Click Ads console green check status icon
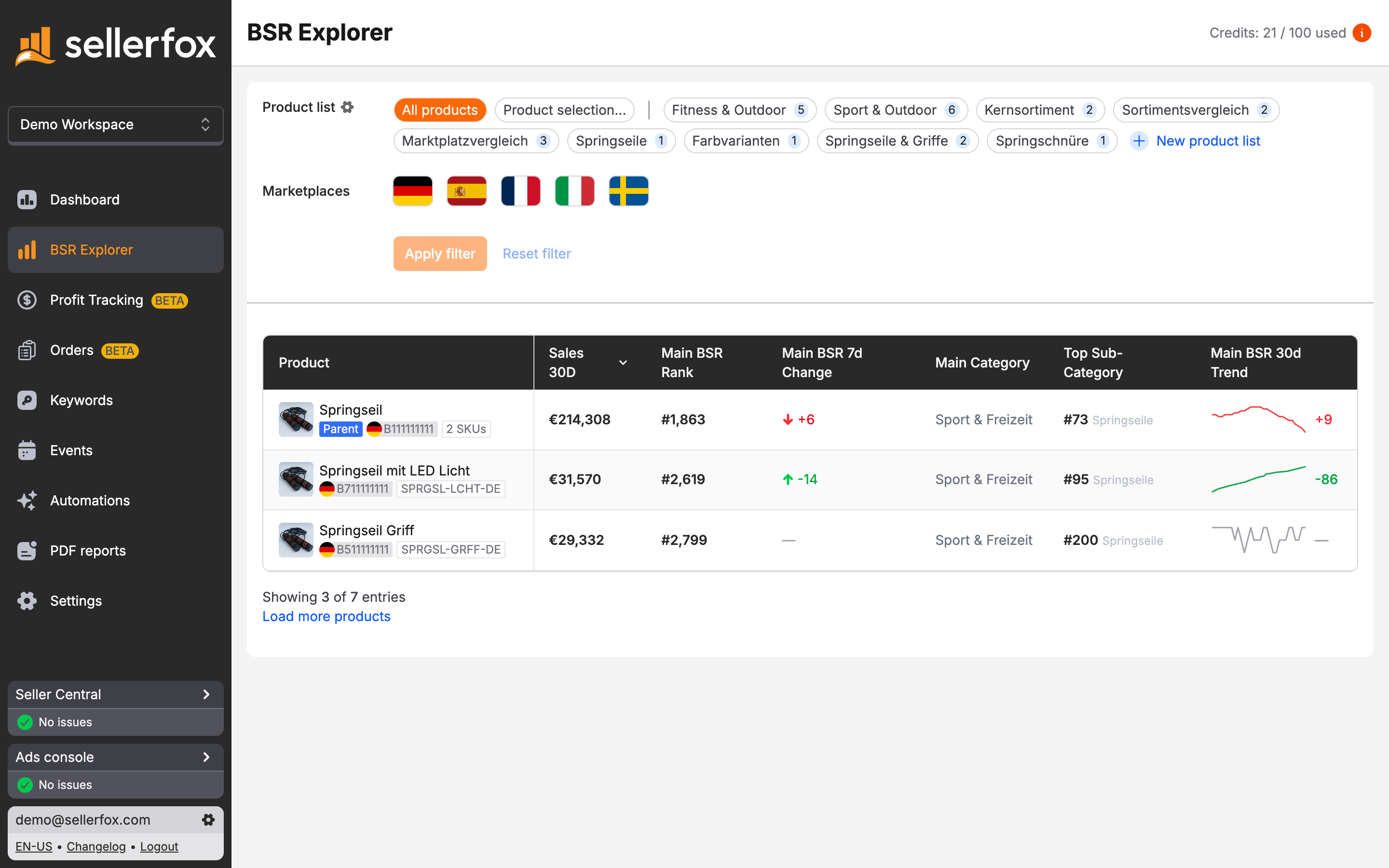This screenshot has width=1389, height=868. (25, 785)
